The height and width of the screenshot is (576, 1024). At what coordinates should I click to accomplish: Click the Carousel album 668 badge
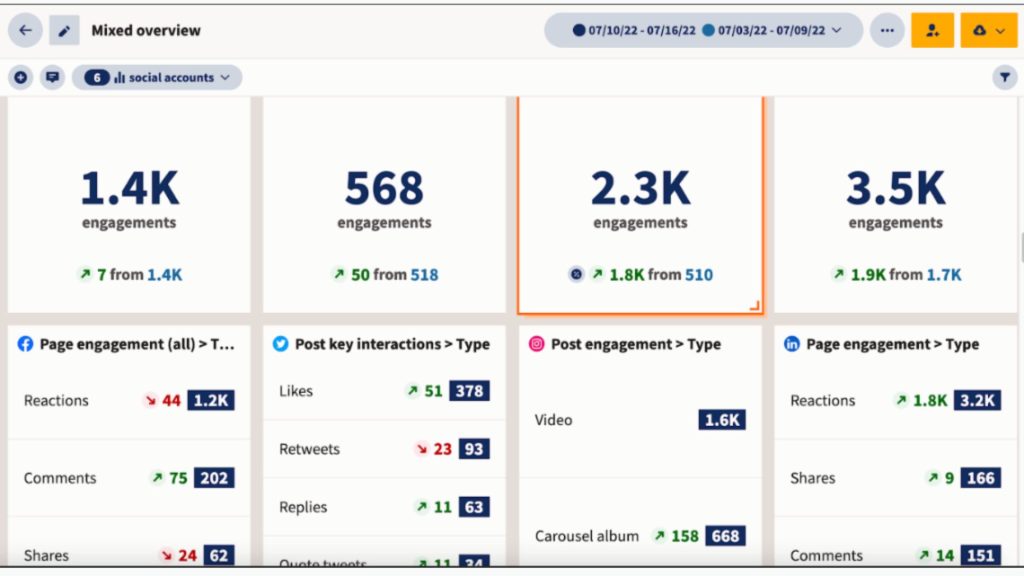click(725, 536)
